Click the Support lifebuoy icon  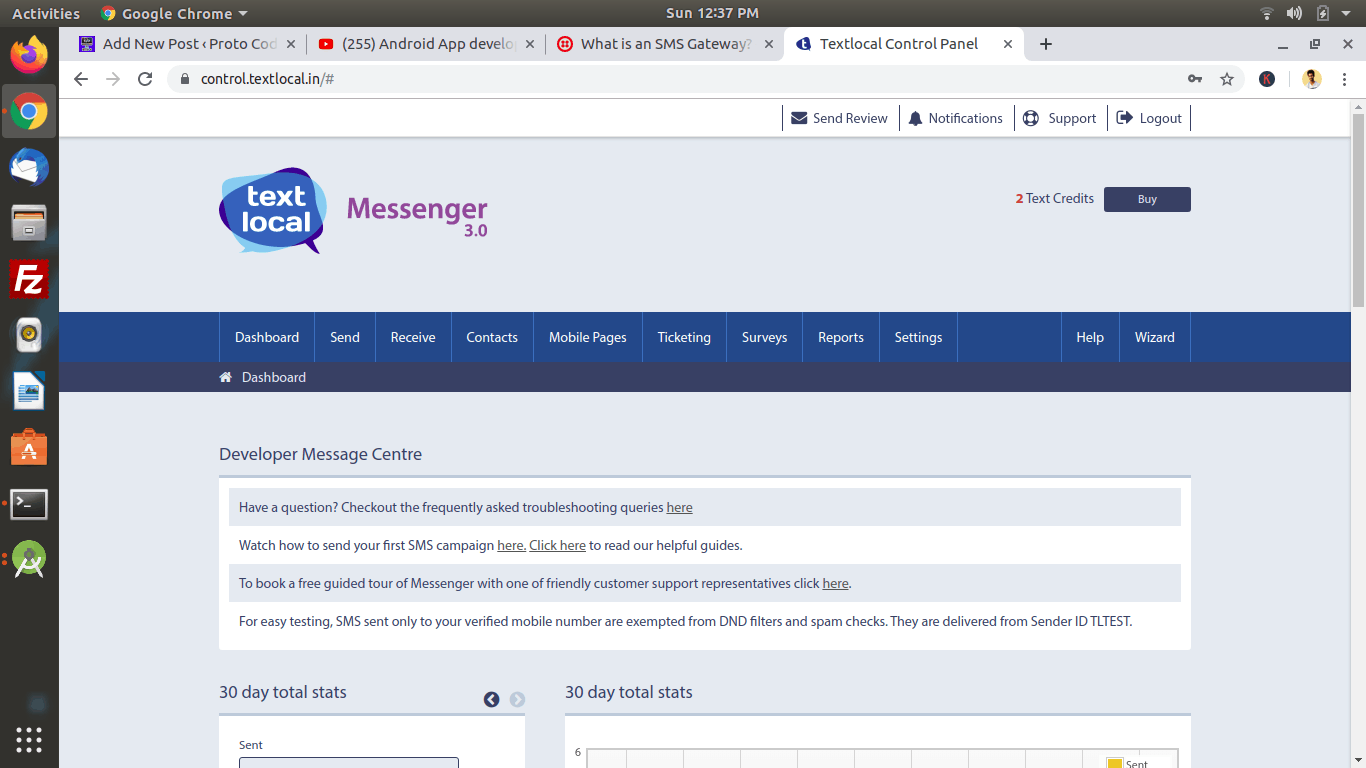[1031, 118]
